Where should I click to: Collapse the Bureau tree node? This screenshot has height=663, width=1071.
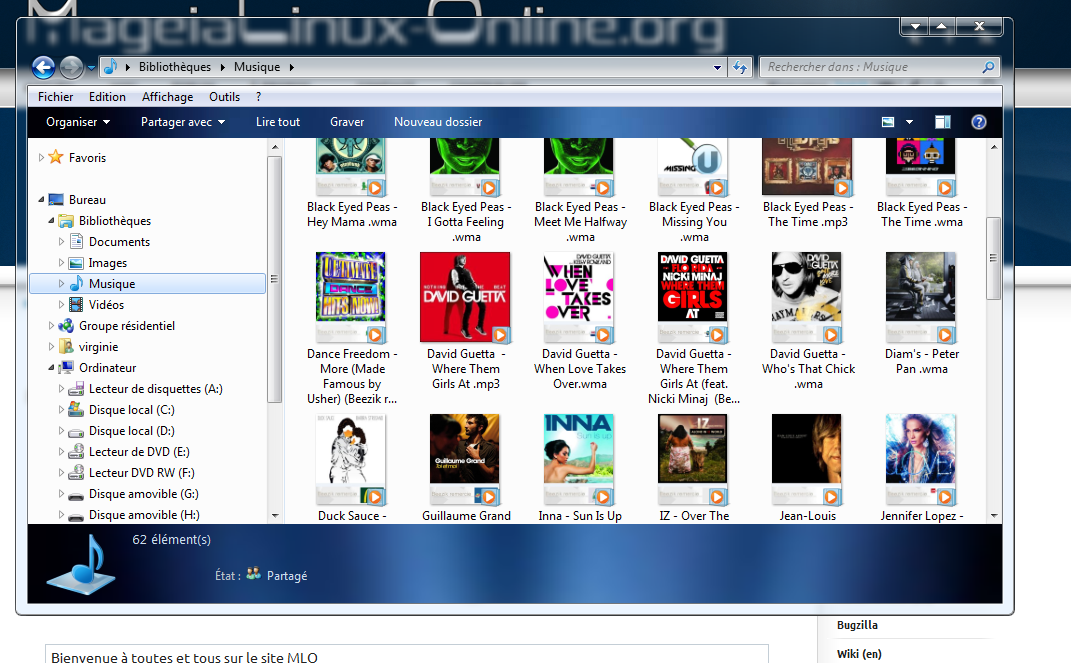tap(41, 200)
